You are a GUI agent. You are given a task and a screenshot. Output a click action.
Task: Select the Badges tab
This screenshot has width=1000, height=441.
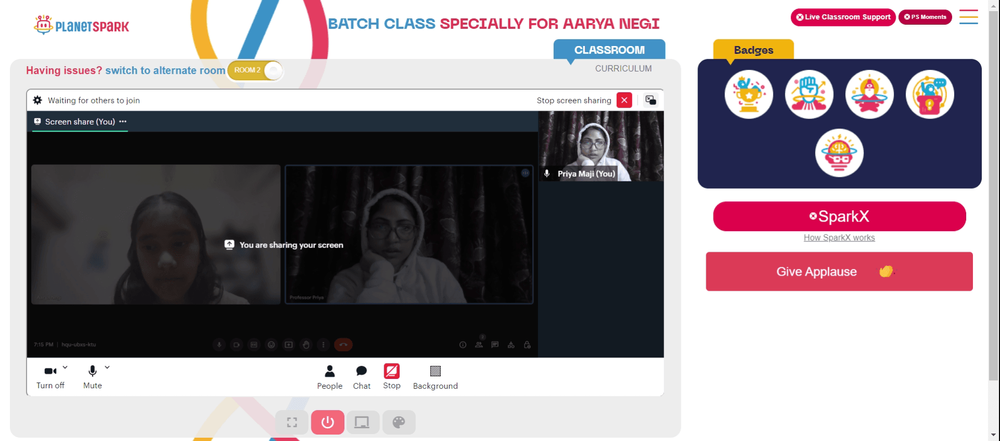753,50
